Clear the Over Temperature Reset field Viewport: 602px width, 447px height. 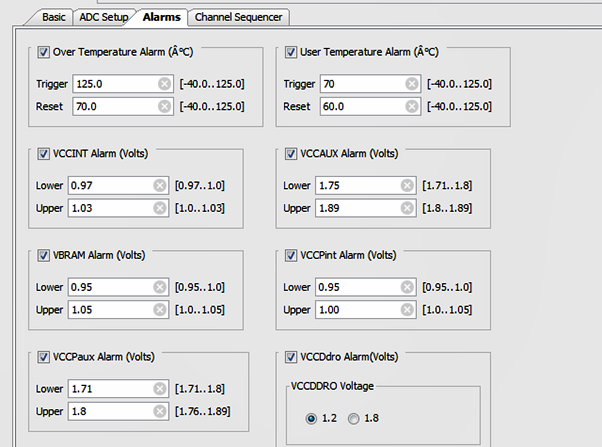click(x=165, y=106)
